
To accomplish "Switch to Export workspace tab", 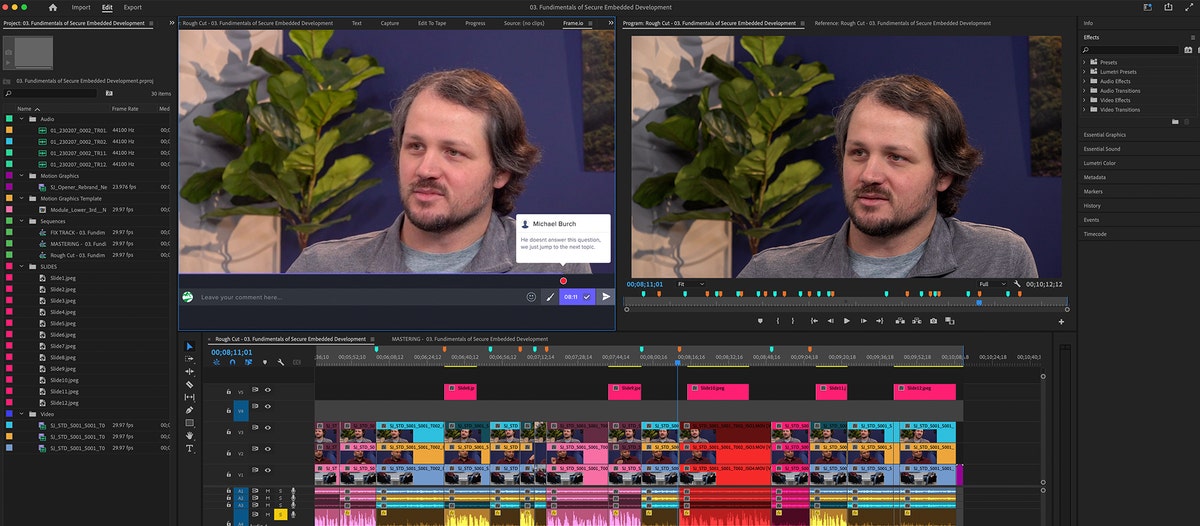I will coord(132,7).
